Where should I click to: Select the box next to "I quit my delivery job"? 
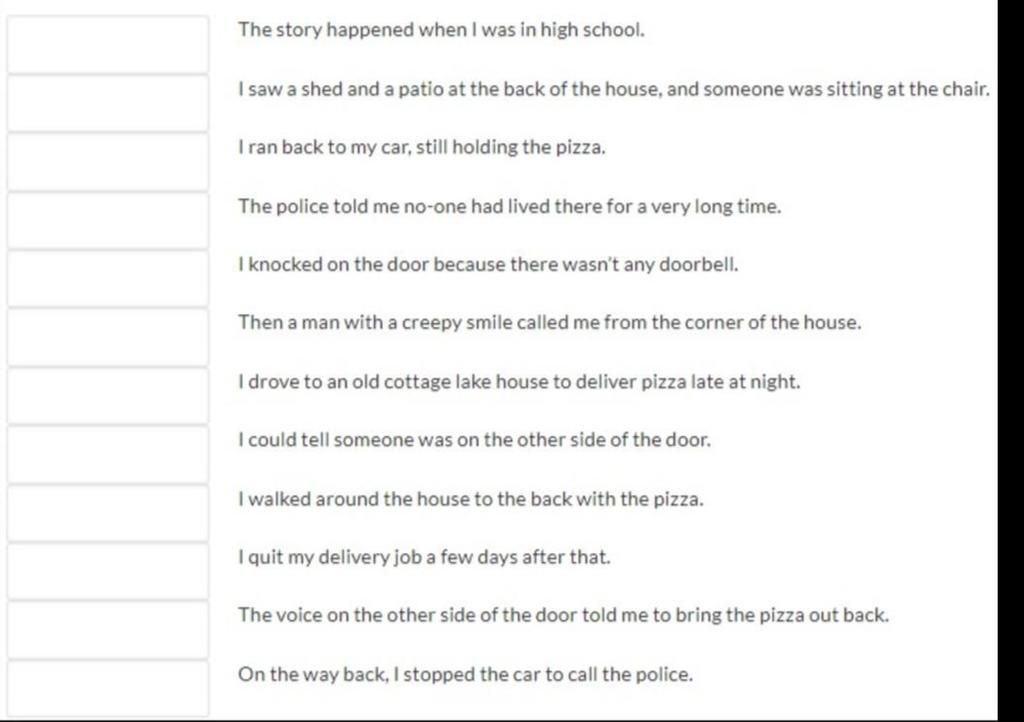point(108,571)
